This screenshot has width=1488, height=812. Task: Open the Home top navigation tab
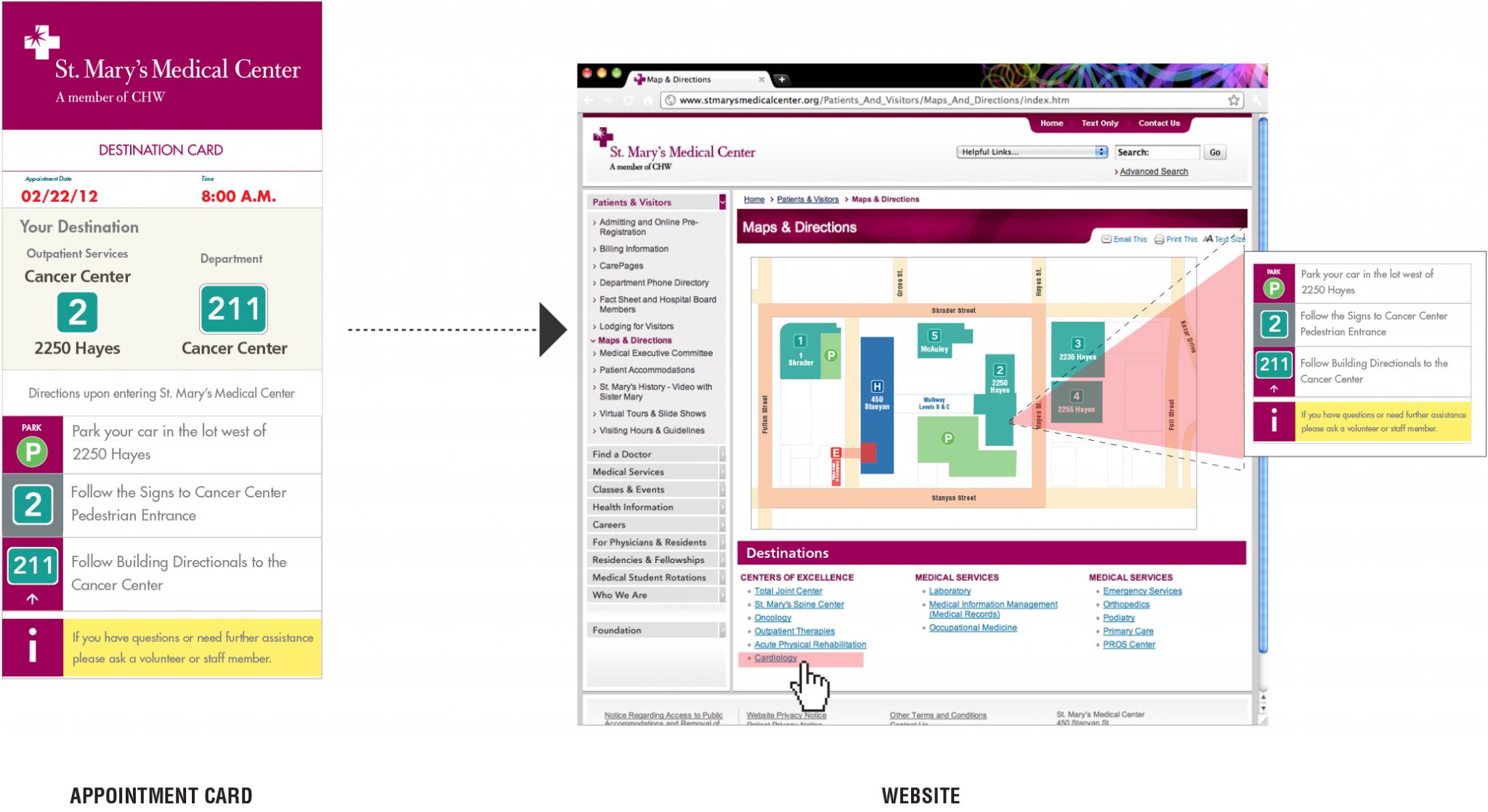coord(1051,123)
